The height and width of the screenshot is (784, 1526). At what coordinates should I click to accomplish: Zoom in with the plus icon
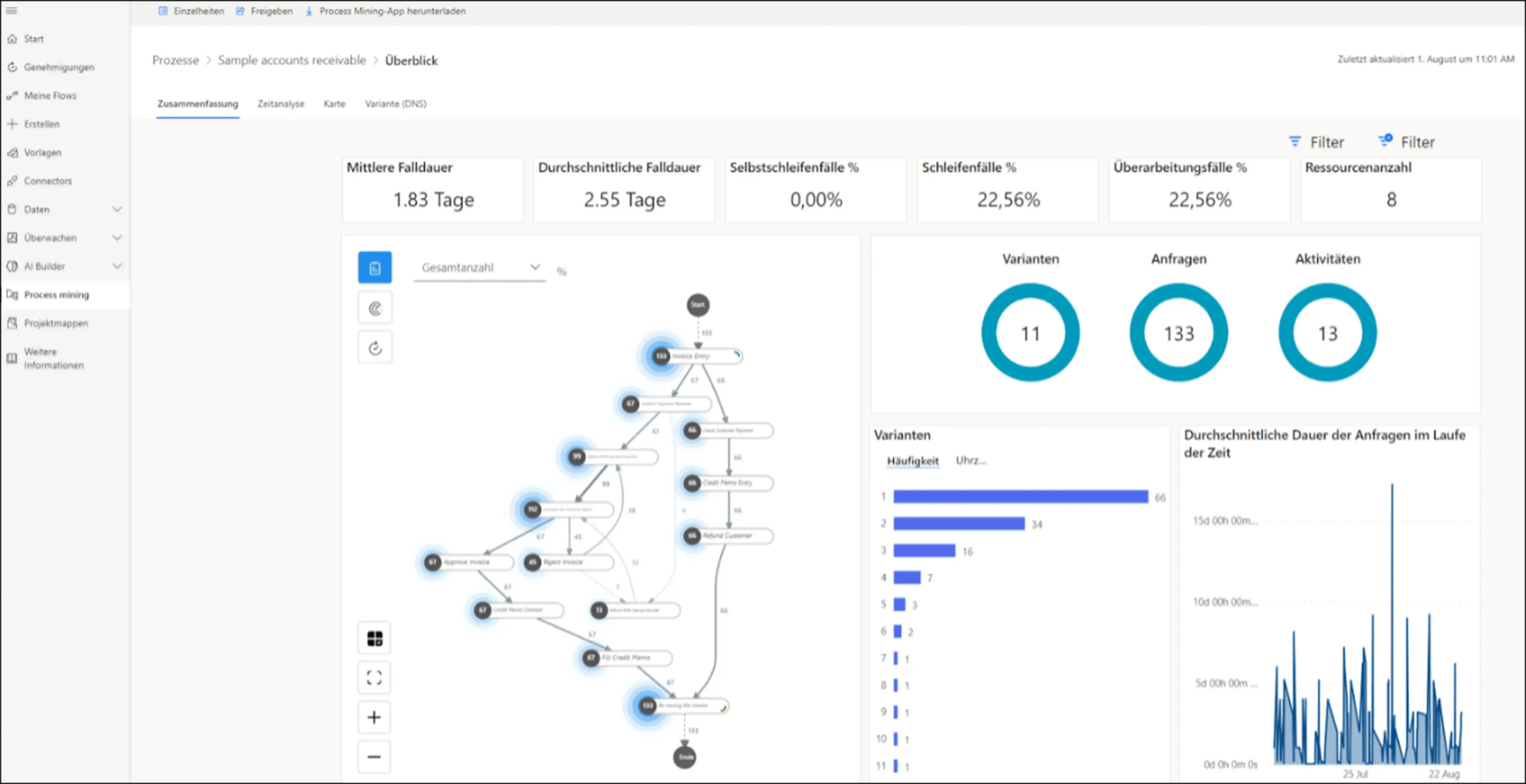pyautogui.click(x=374, y=717)
